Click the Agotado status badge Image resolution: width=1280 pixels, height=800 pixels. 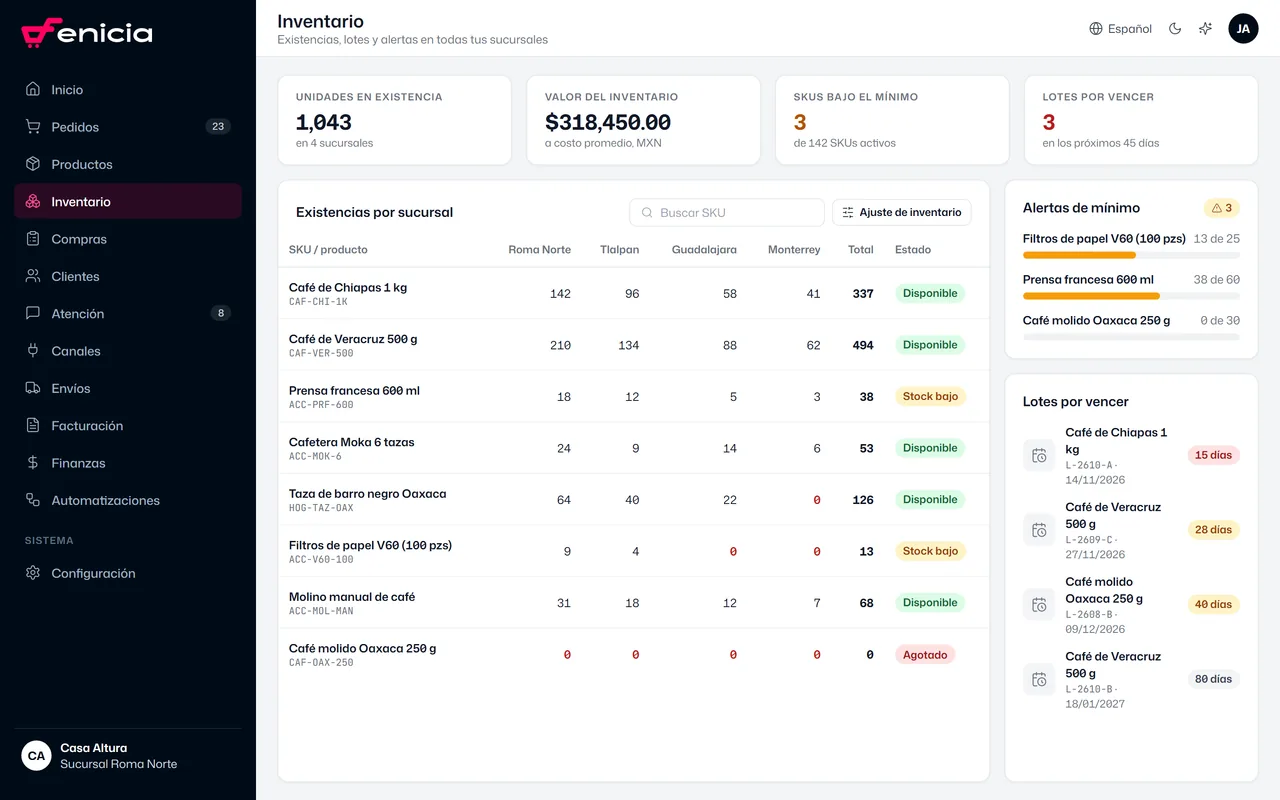925,655
